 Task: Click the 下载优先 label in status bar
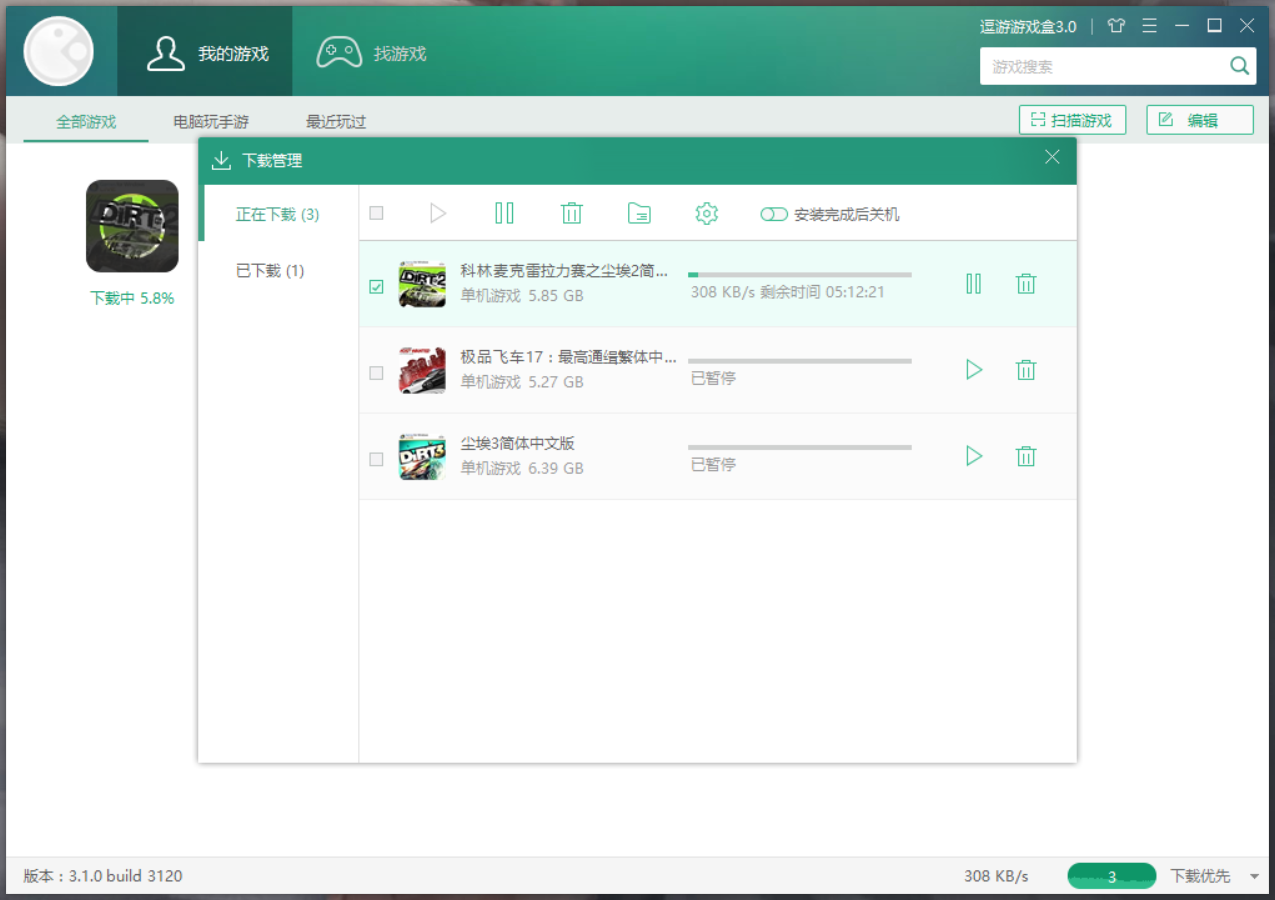pyautogui.click(x=1200, y=876)
